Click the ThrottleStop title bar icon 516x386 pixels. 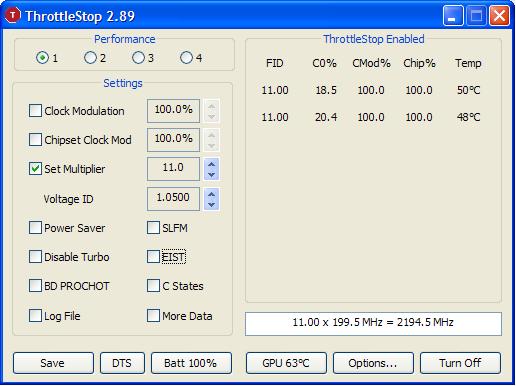pyautogui.click(x=13, y=15)
